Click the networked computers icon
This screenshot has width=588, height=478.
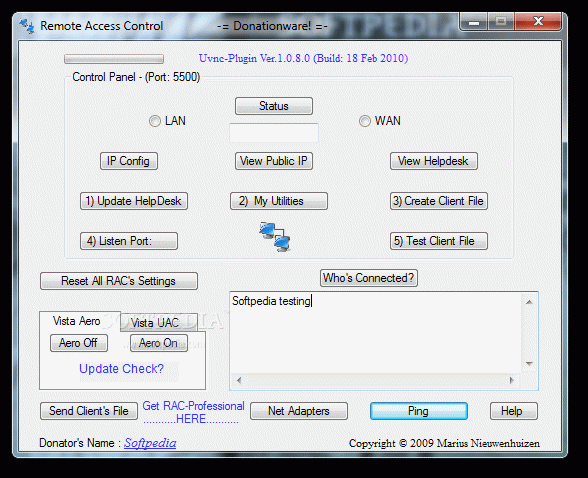pyautogui.click(x=274, y=237)
